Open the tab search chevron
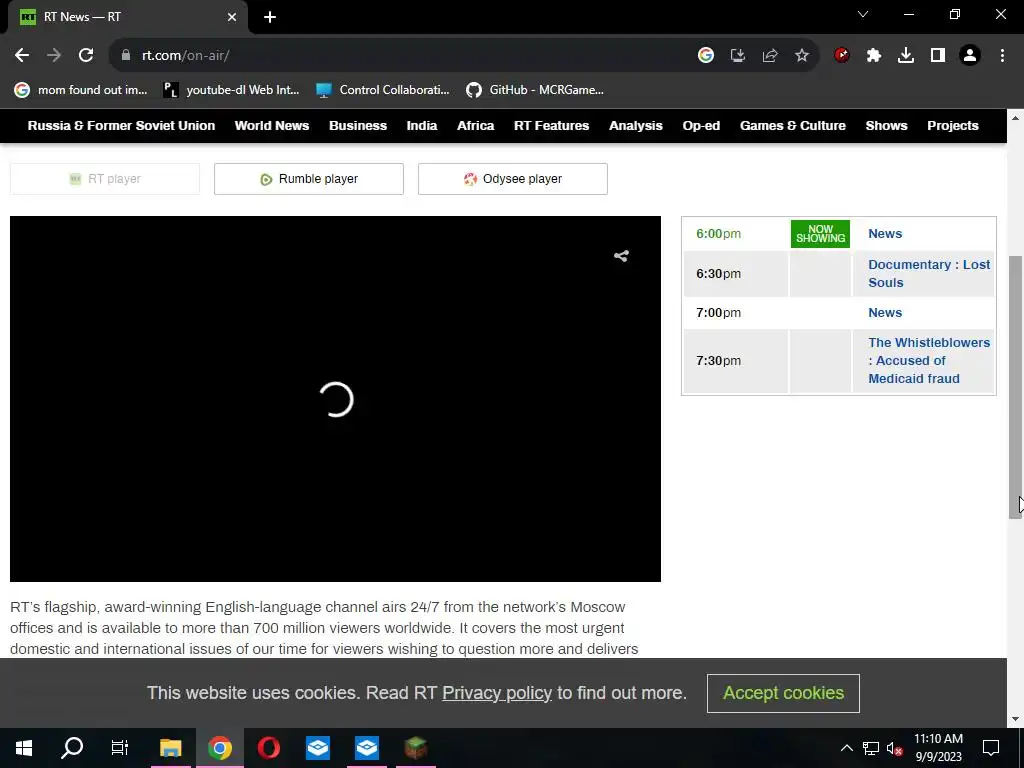 pos(863,14)
